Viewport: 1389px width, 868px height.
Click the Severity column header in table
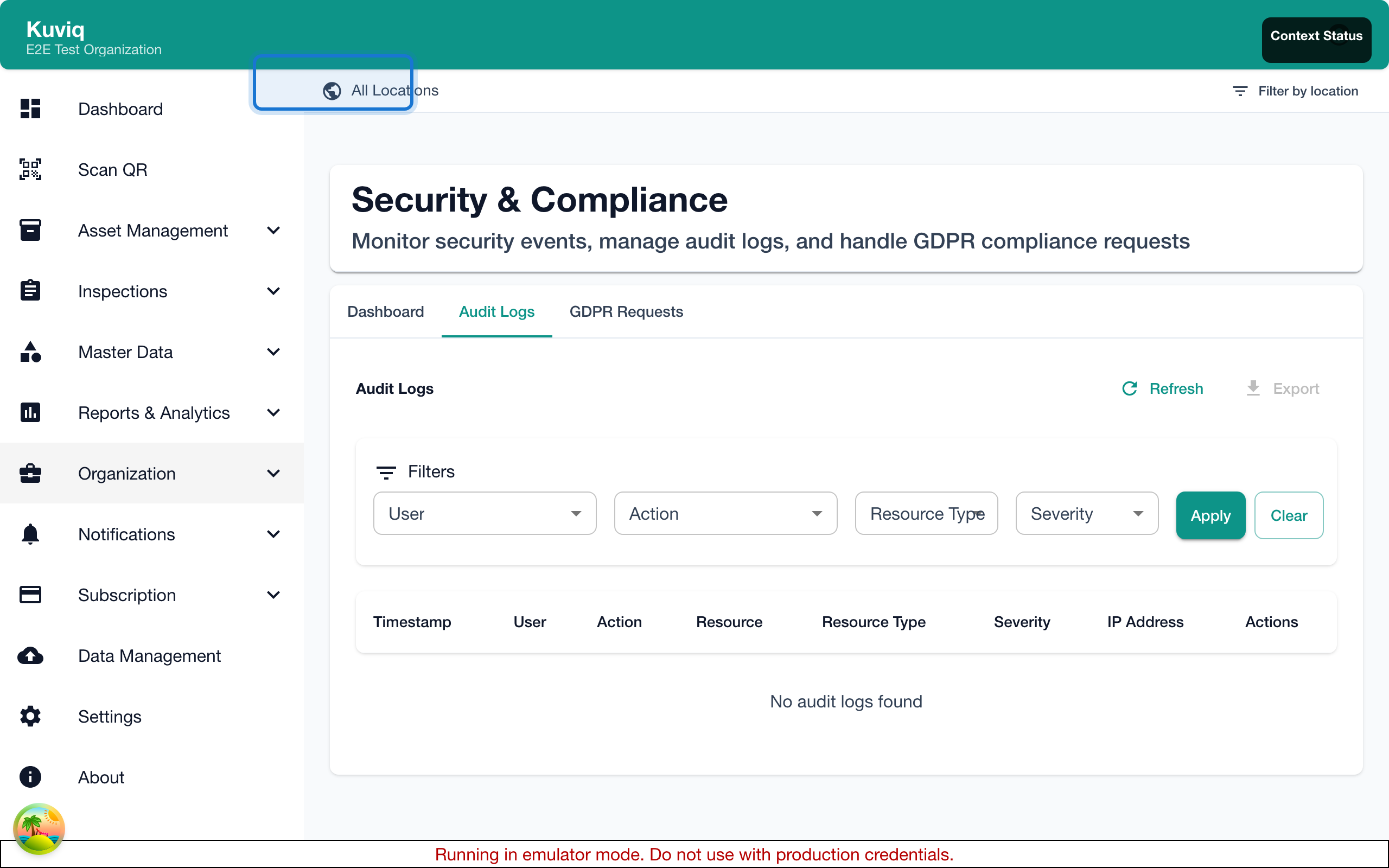click(1022, 622)
